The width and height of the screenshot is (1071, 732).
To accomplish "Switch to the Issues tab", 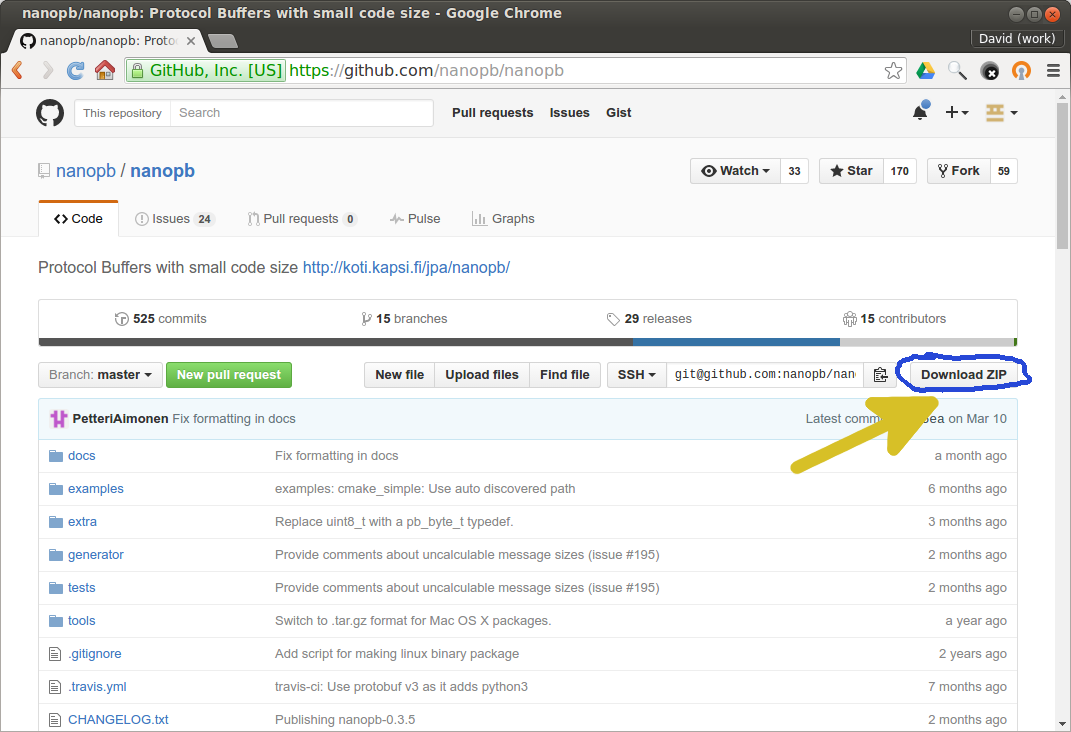I will [175, 219].
